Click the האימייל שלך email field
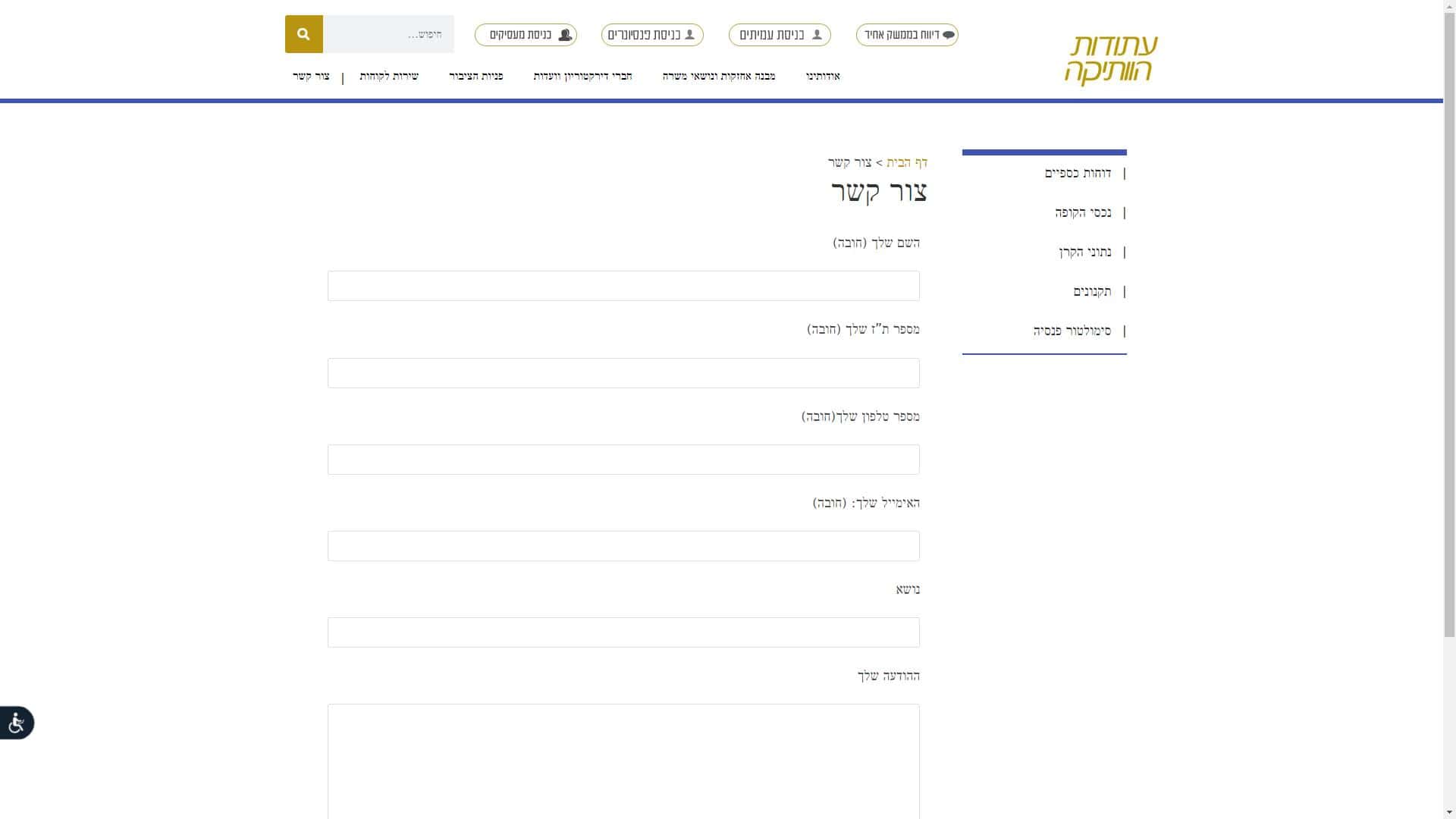 click(623, 546)
